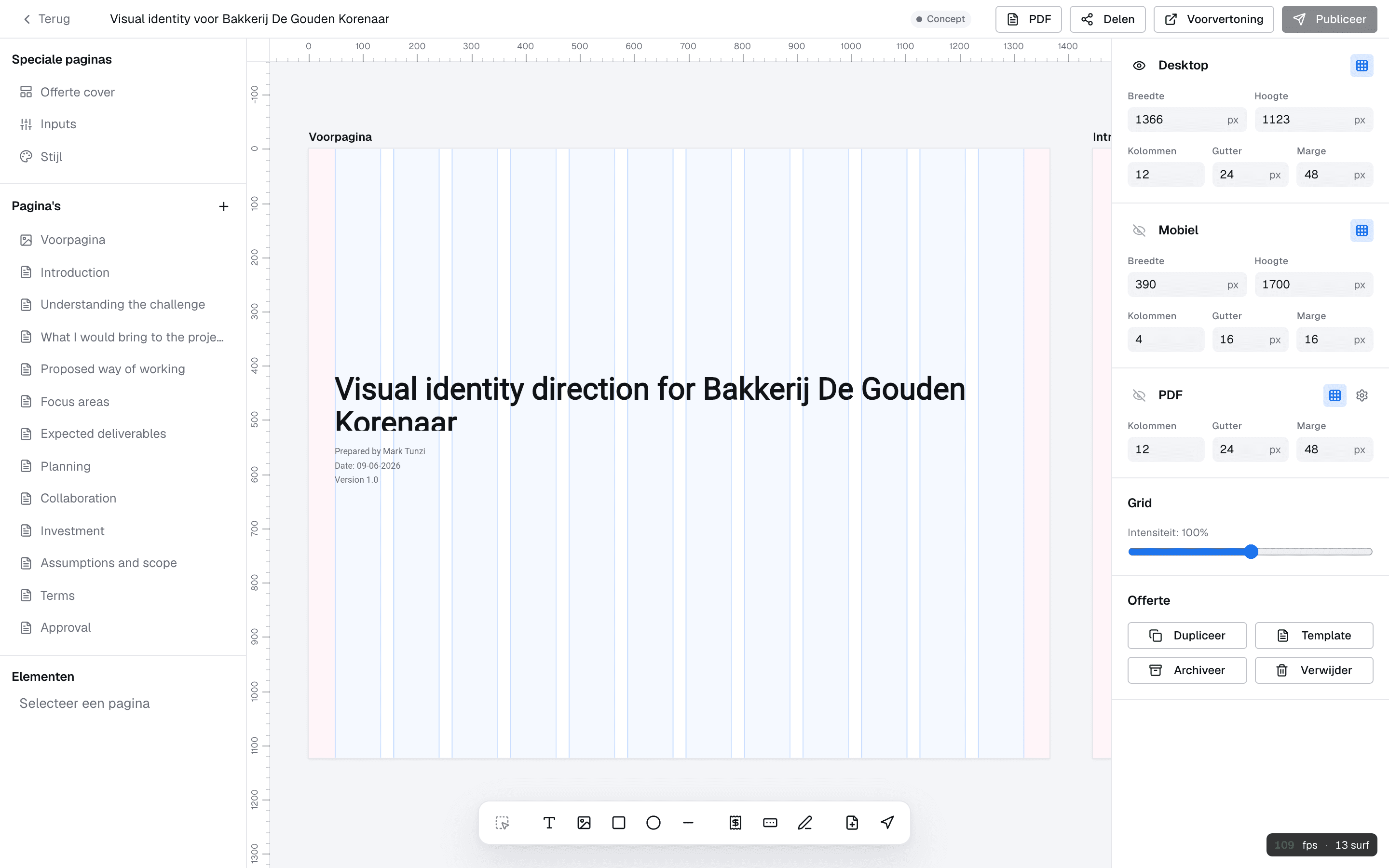Select the Rectangle shape tool
Screen dimensions: 1389x868
pos(619,823)
